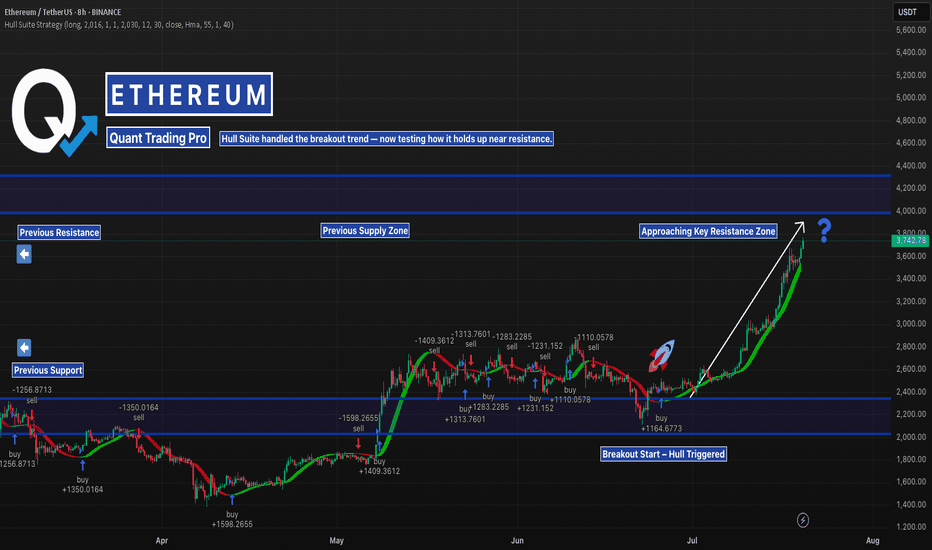Screen dimensions: 932x550
Task: Click the -1409.3612 sell trade label
Action: pos(434,345)
